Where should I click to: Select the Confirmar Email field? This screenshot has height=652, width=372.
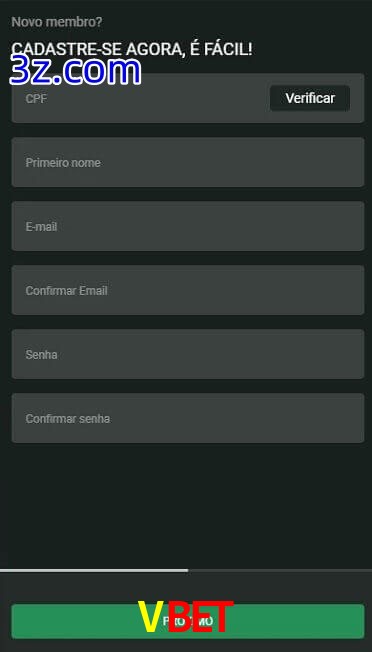click(x=188, y=290)
